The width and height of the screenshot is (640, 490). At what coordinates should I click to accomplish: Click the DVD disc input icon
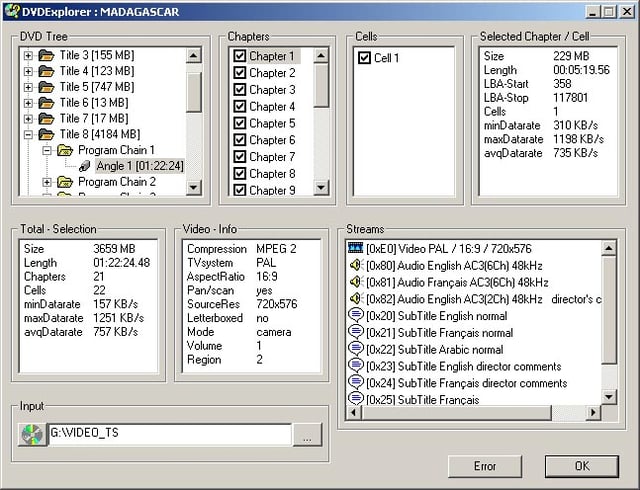click(x=33, y=435)
